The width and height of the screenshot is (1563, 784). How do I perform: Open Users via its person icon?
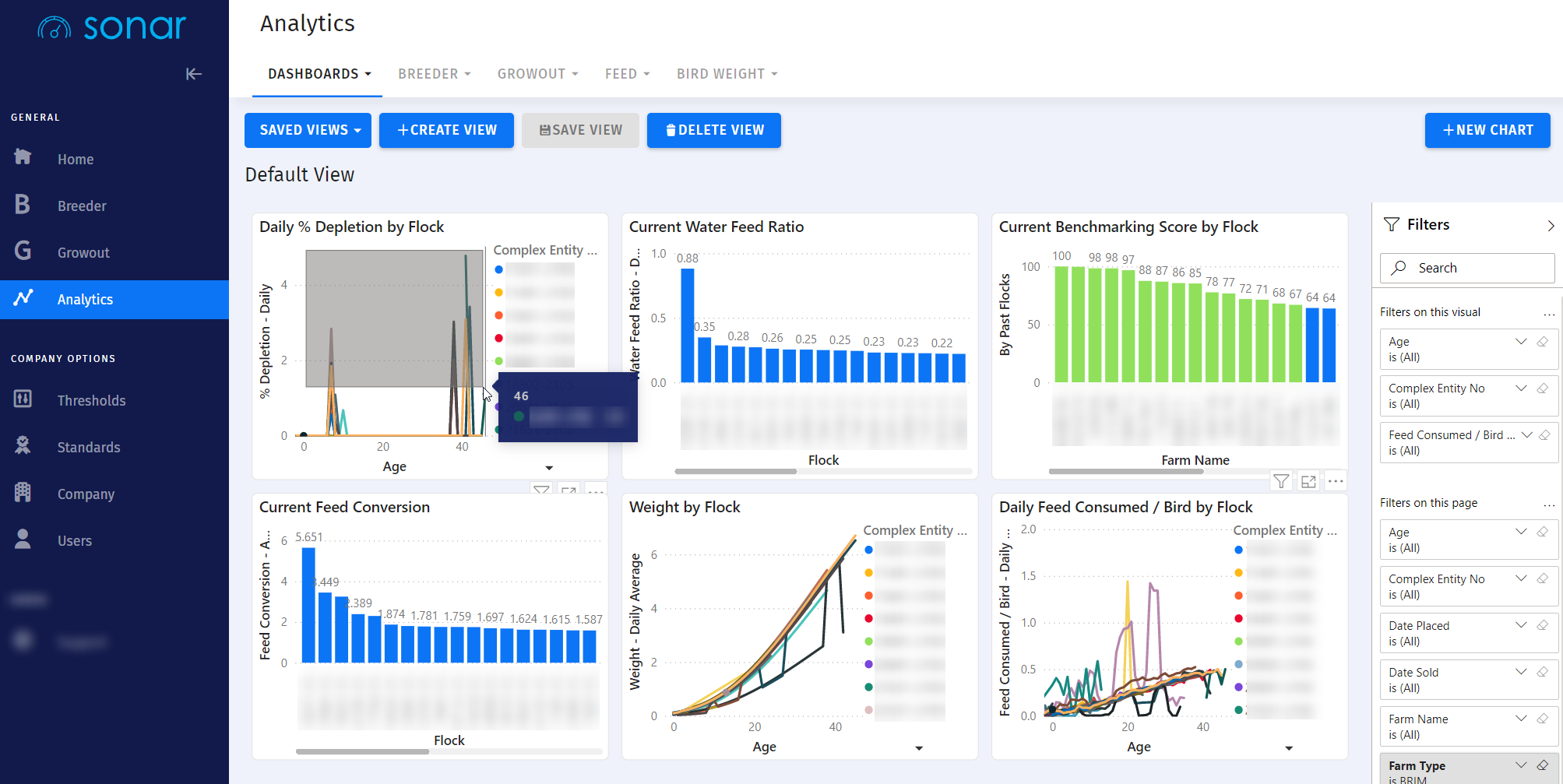[x=23, y=539]
